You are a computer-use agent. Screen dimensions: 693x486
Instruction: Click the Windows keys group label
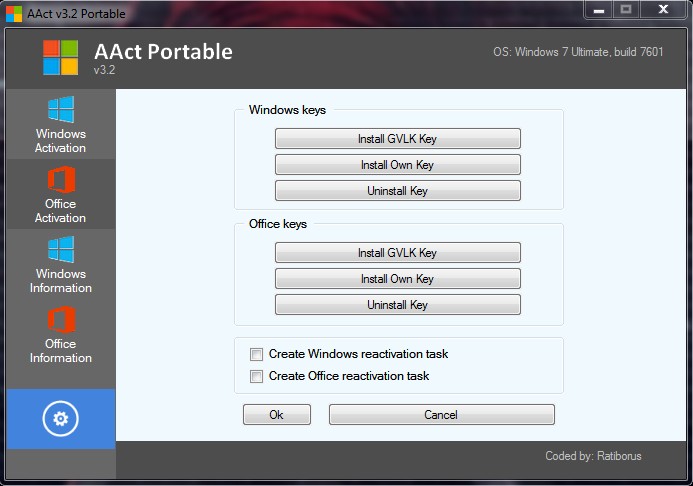[287, 110]
